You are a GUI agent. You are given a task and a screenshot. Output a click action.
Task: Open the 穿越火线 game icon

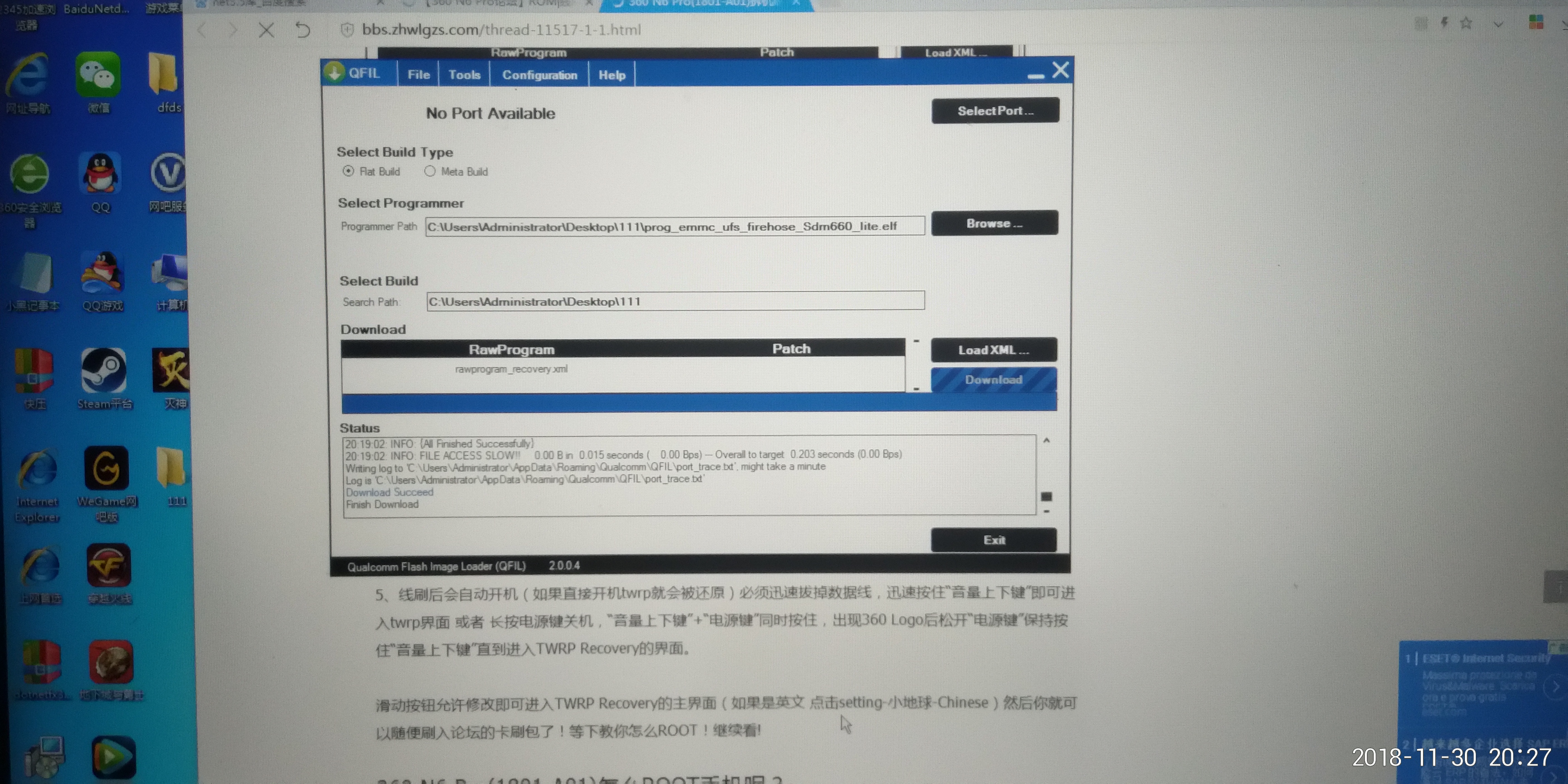click(x=108, y=573)
